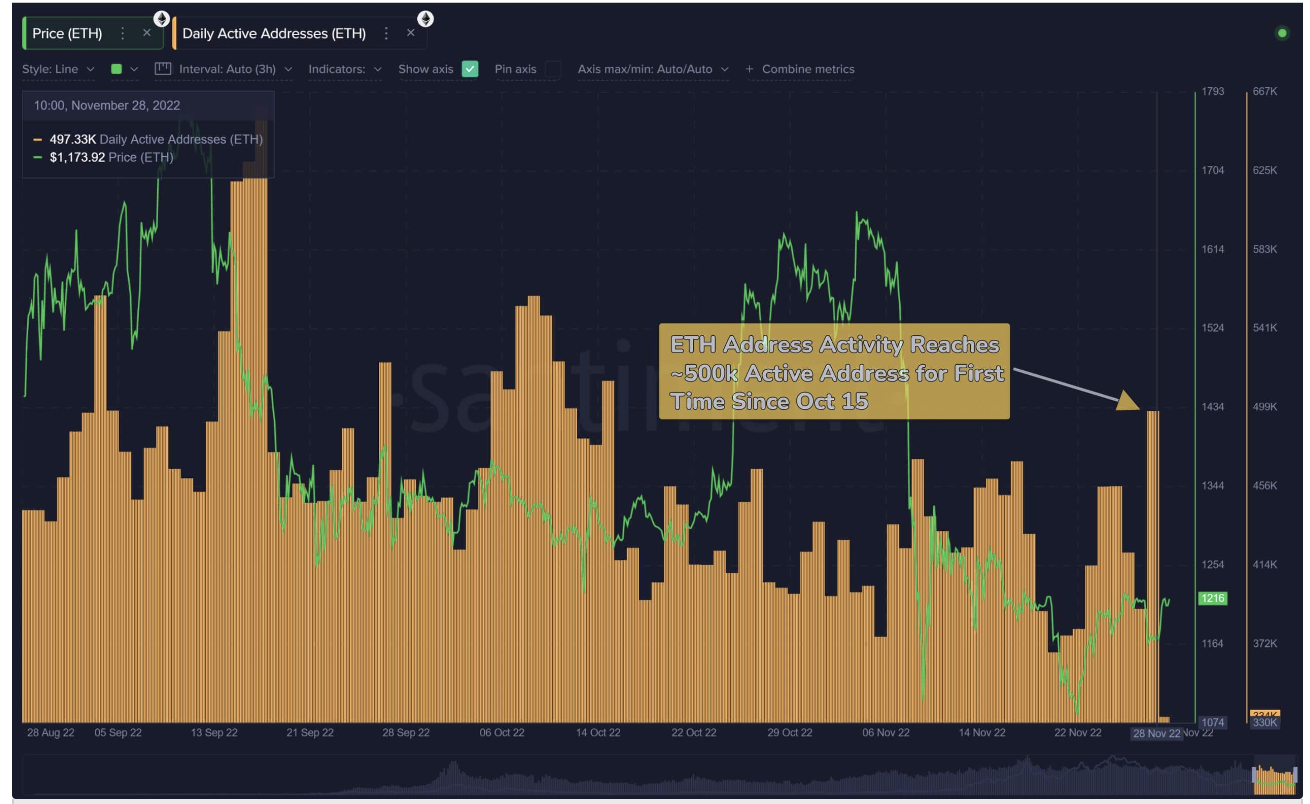Remove the Price (ETH) metric with the X
The width and height of the screenshot is (1310, 804).
tap(147, 33)
